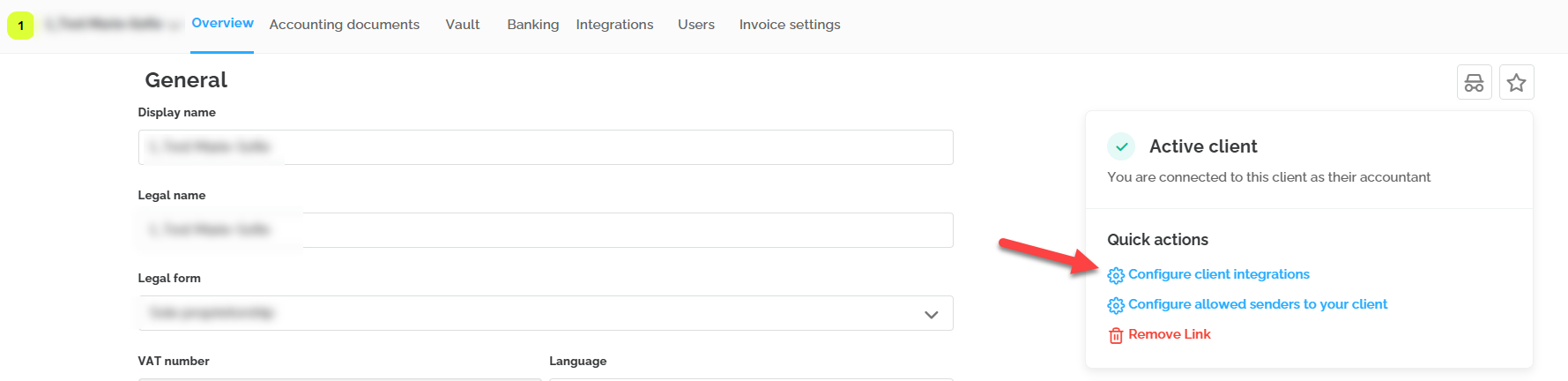This screenshot has width=1568, height=381.
Task: Click the red trash icon for Remove Link
Action: point(1116,335)
